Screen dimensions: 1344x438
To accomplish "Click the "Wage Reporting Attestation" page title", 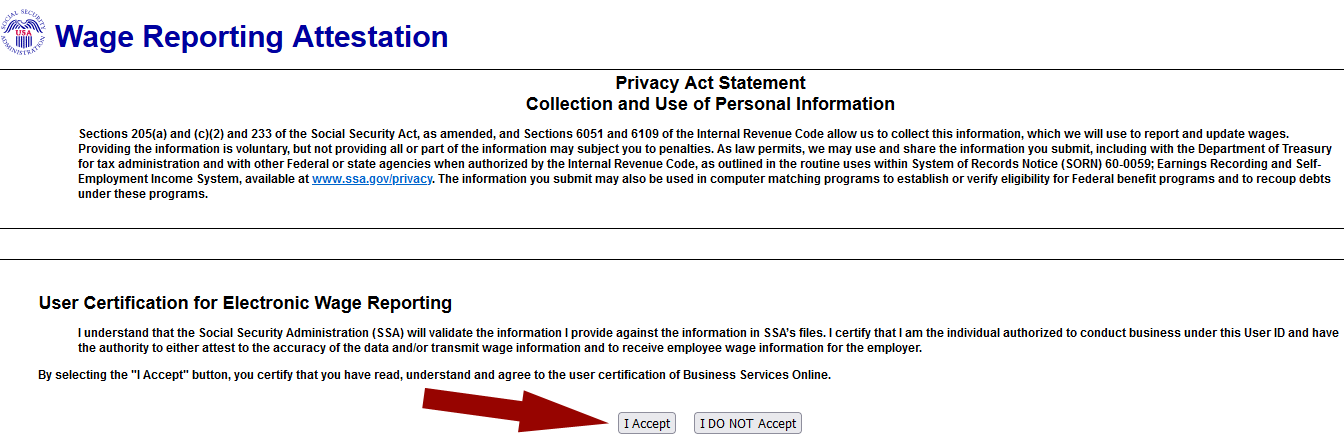I will (251, 37).
